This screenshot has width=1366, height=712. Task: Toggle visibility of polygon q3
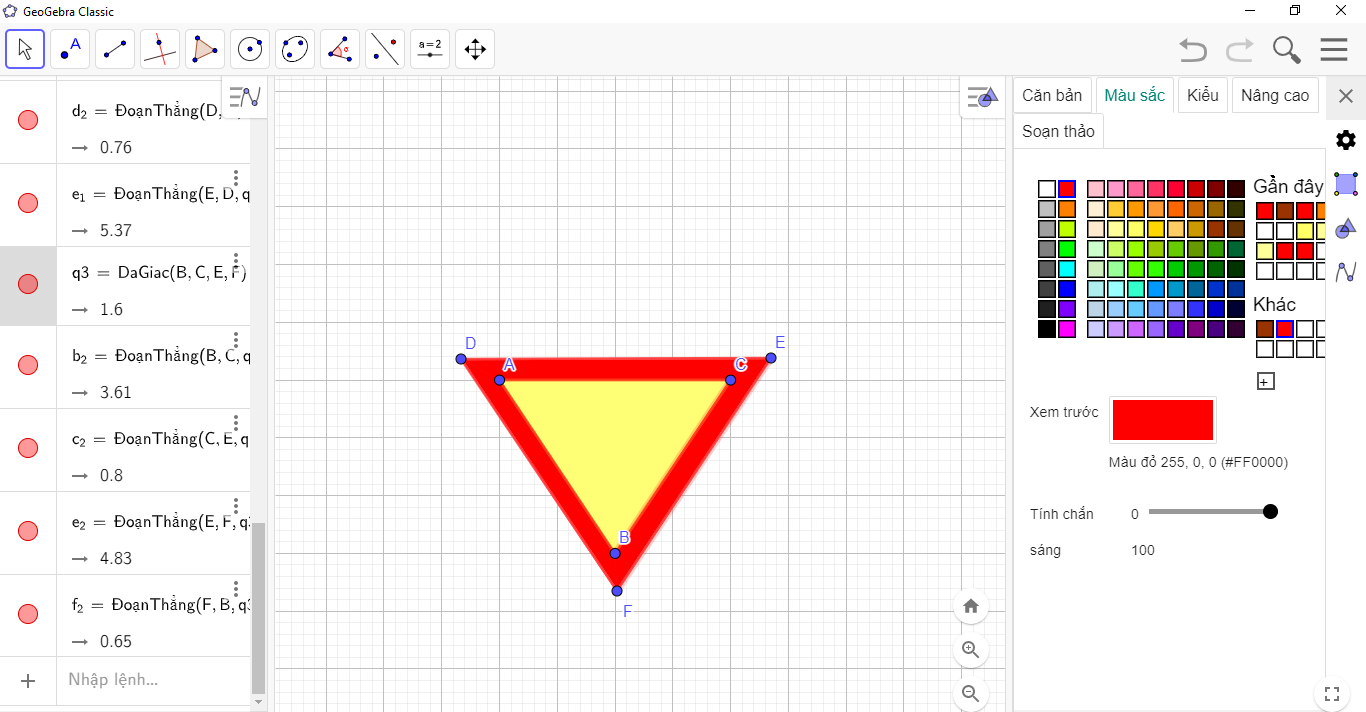pyautogui.click(x=28, y=284)
